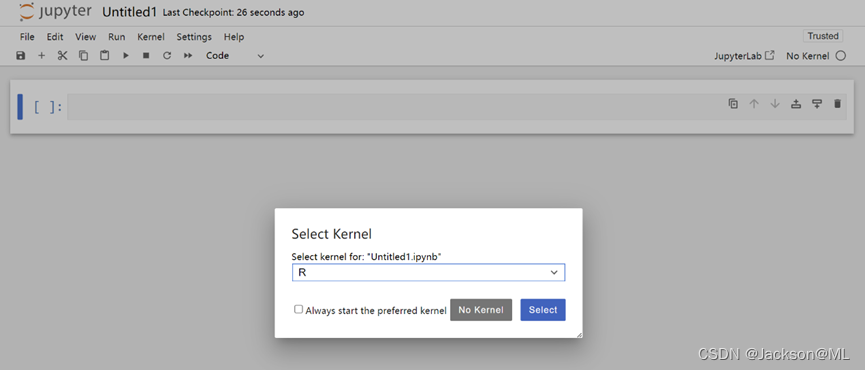Move the cell down with the arrow icon

tap(775, 103)
